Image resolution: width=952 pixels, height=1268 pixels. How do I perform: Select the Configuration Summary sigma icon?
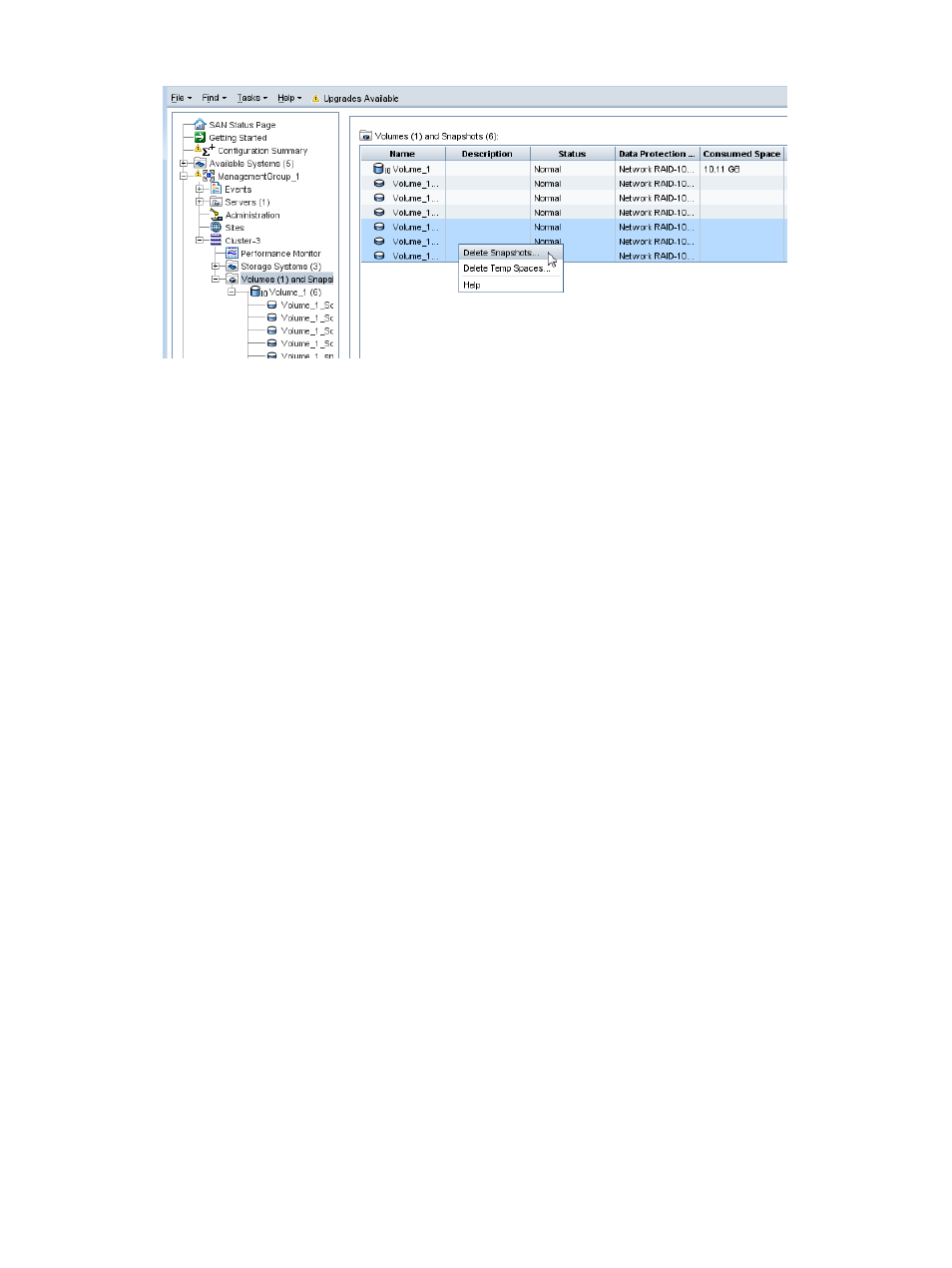point(207,150)
